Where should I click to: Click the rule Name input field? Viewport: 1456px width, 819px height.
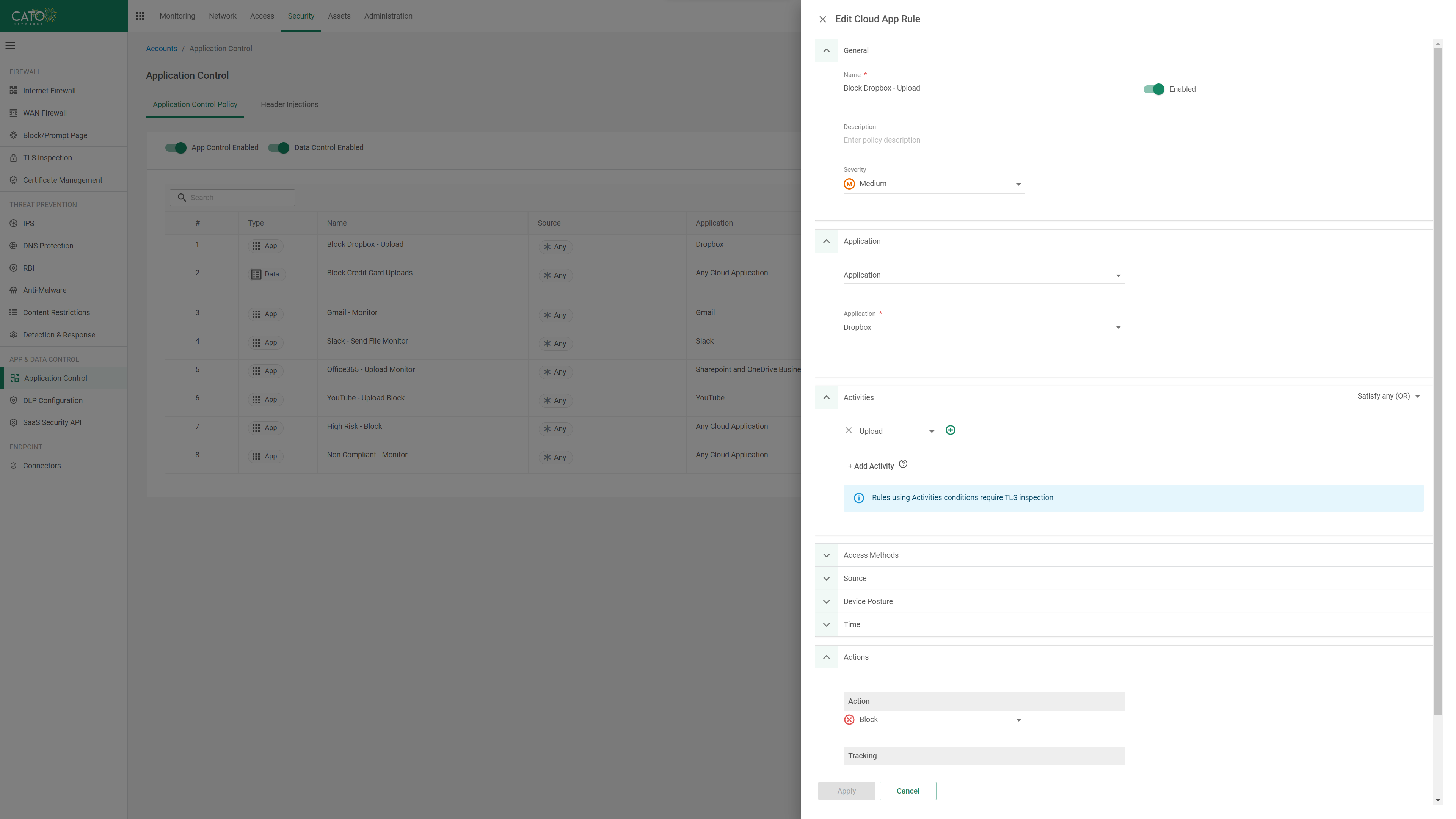coord(984,88)
